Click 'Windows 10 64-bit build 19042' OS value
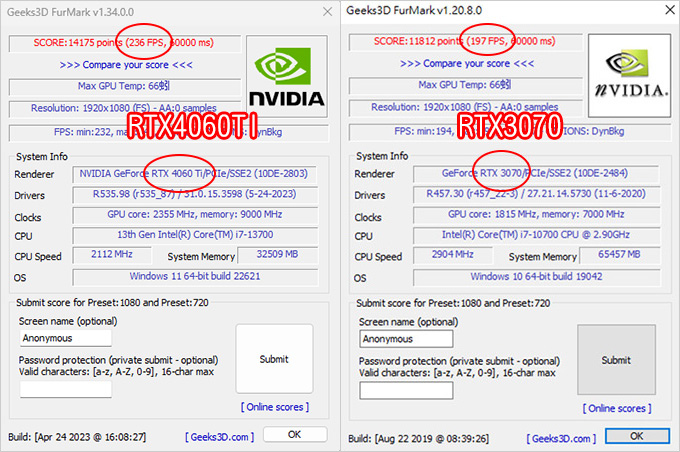This screenshot has width=680, height=452. (x=536, y=277)
